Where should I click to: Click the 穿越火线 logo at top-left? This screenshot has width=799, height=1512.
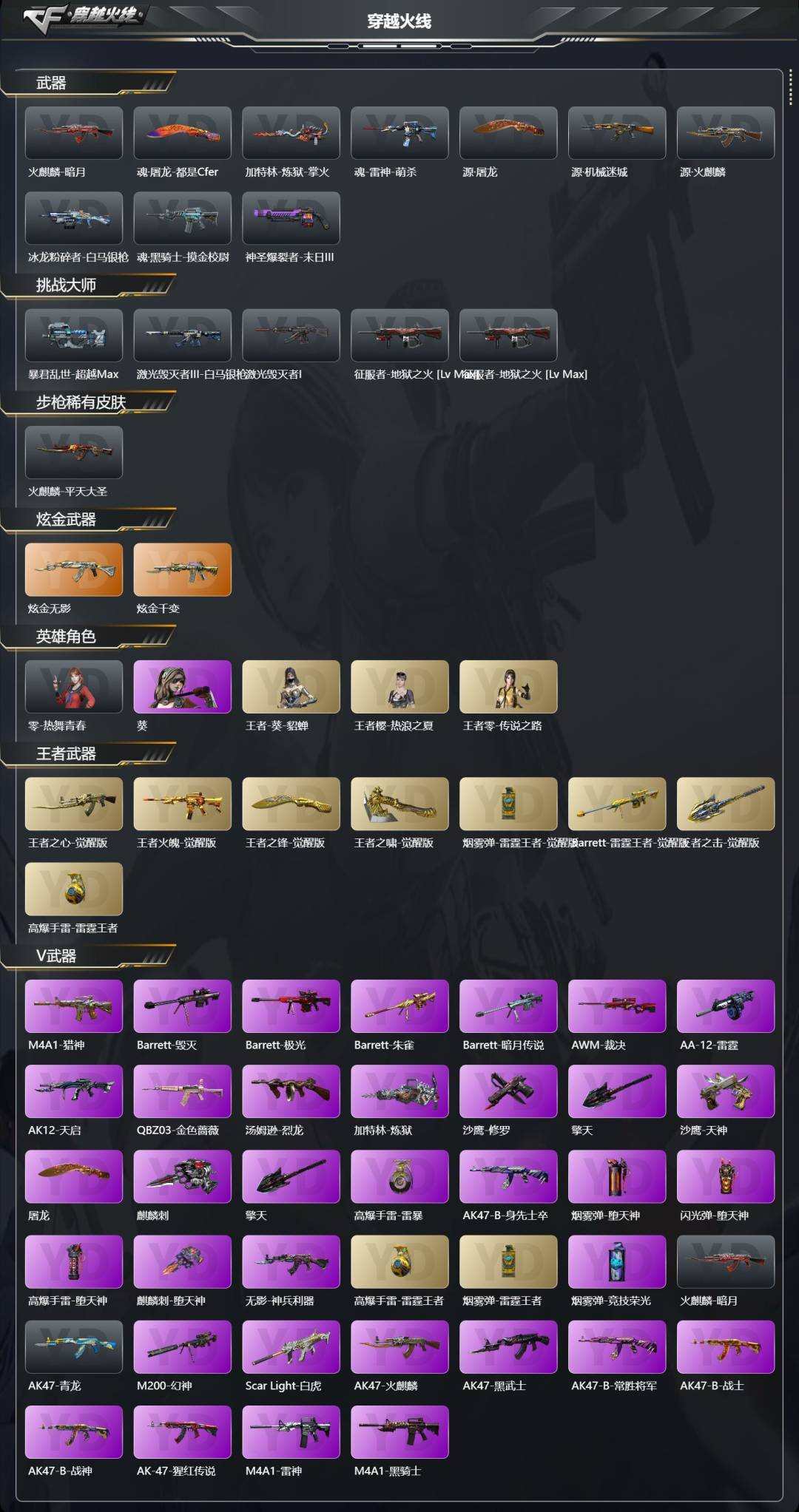coord(81,16)
